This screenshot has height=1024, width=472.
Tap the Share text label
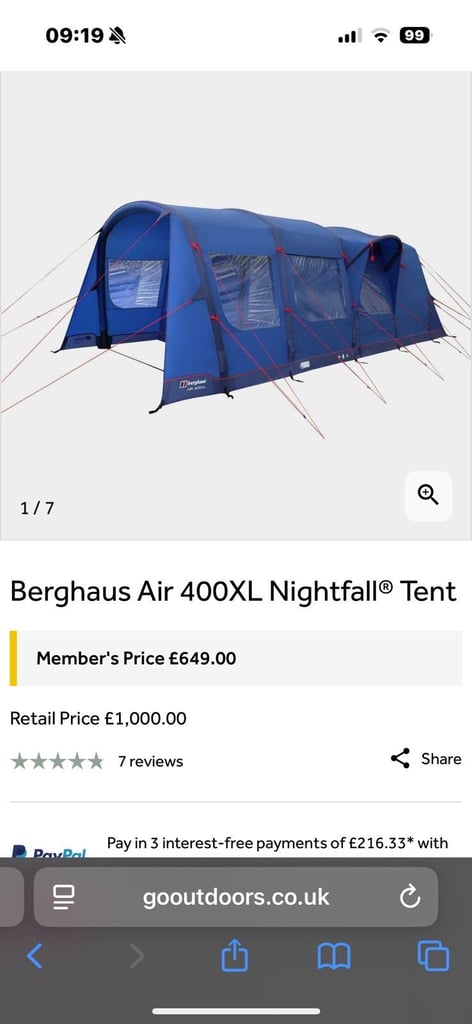441,759
